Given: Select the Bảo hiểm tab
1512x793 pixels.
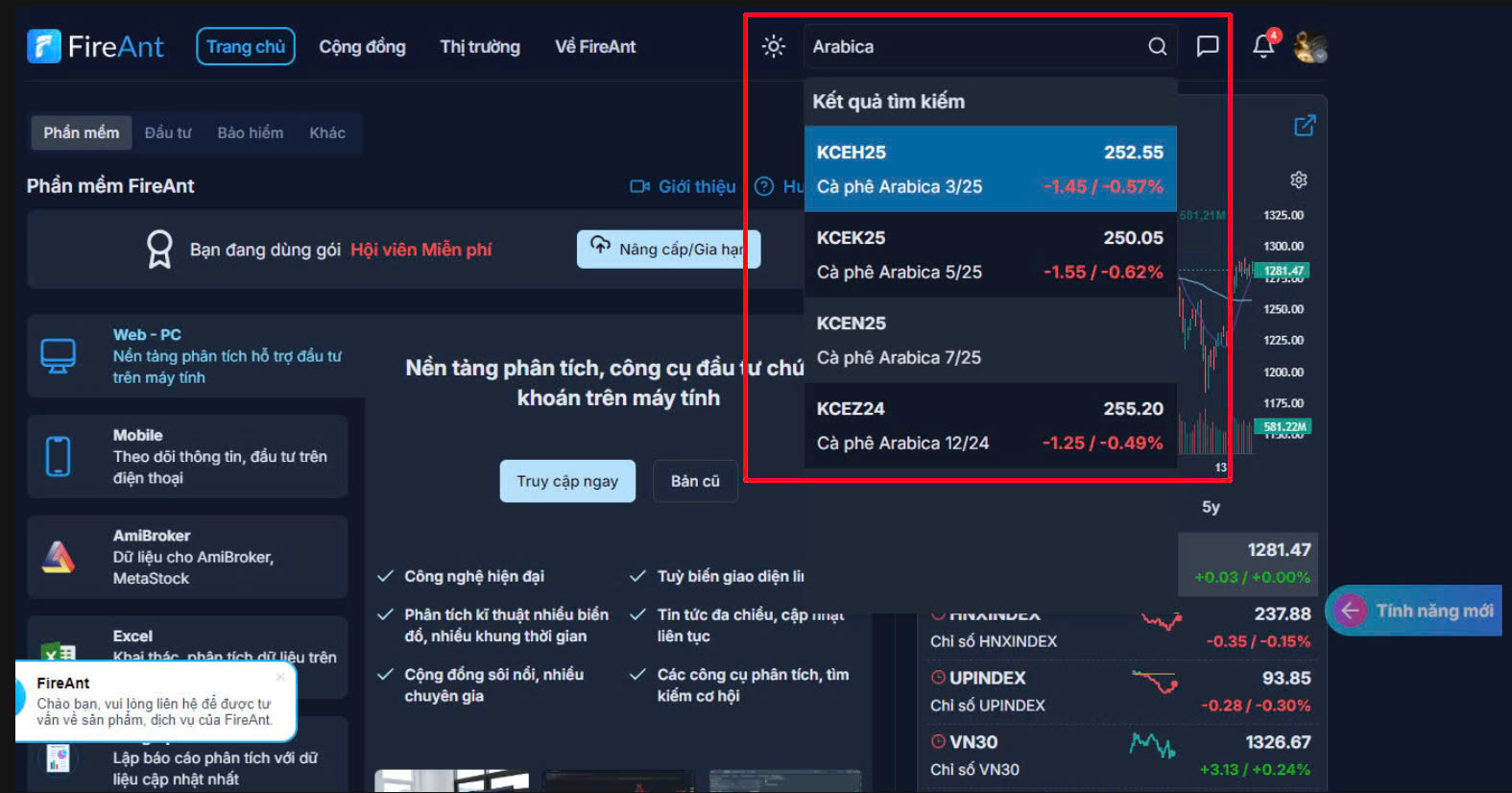Looking at the screenshot, I should 251,132.
